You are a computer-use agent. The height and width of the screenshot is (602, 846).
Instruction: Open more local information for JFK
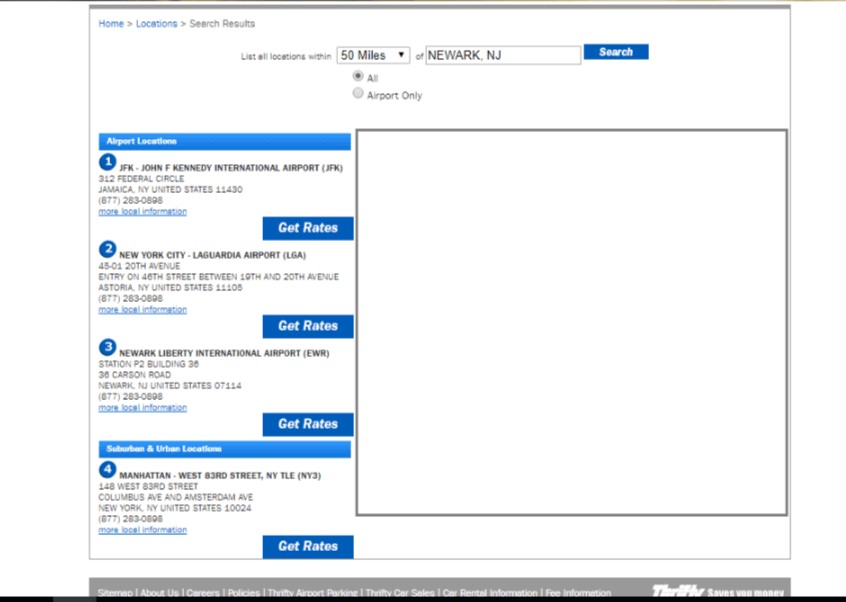(142, 211)
